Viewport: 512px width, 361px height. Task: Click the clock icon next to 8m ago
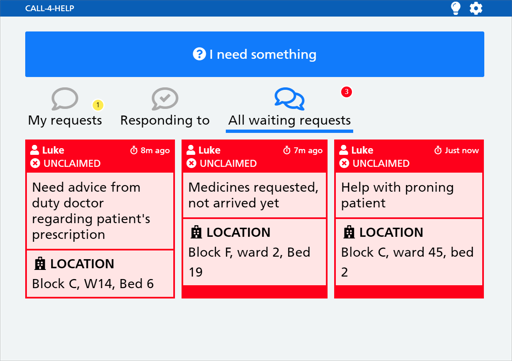[134, 150]
